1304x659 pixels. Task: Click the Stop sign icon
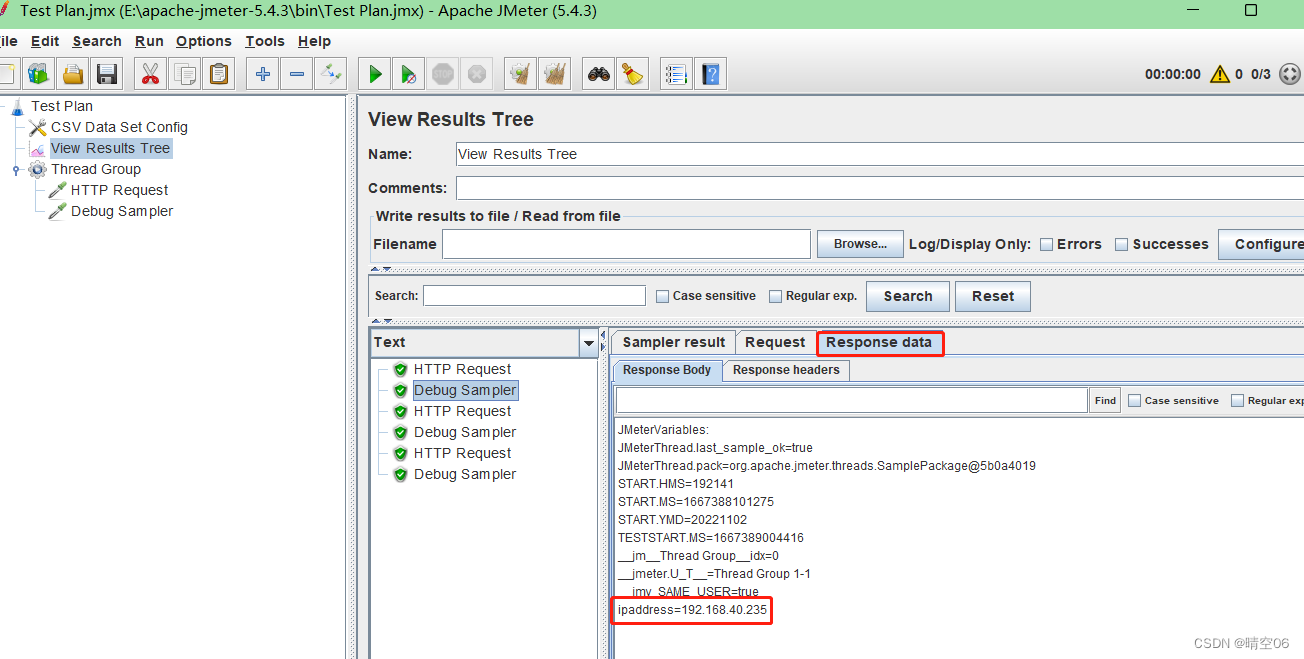coord(443,74)
